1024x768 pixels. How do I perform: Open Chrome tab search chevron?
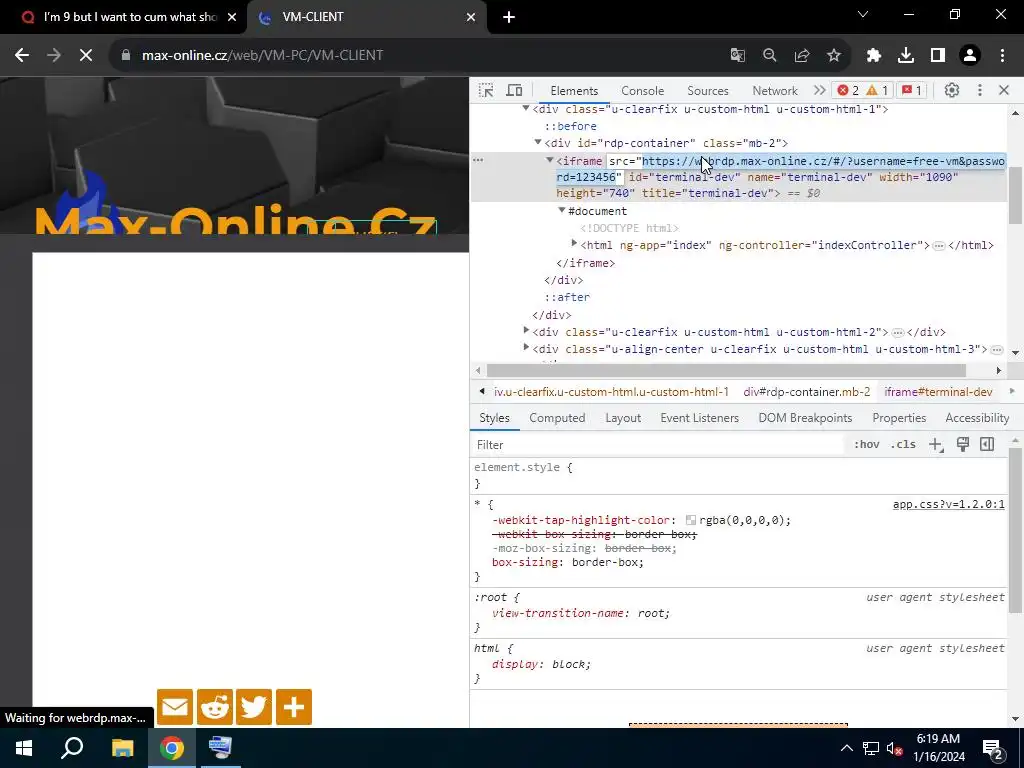click(863, 14)
